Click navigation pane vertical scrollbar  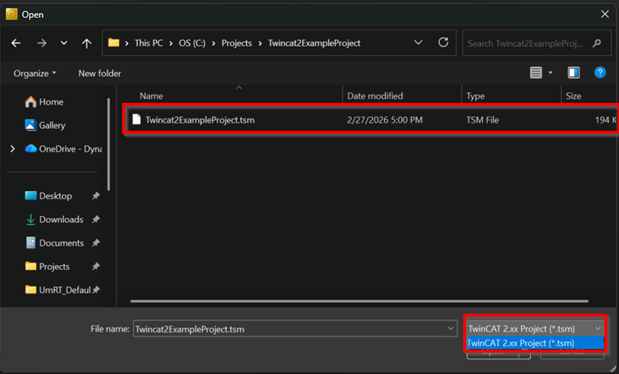pos(108,145)
